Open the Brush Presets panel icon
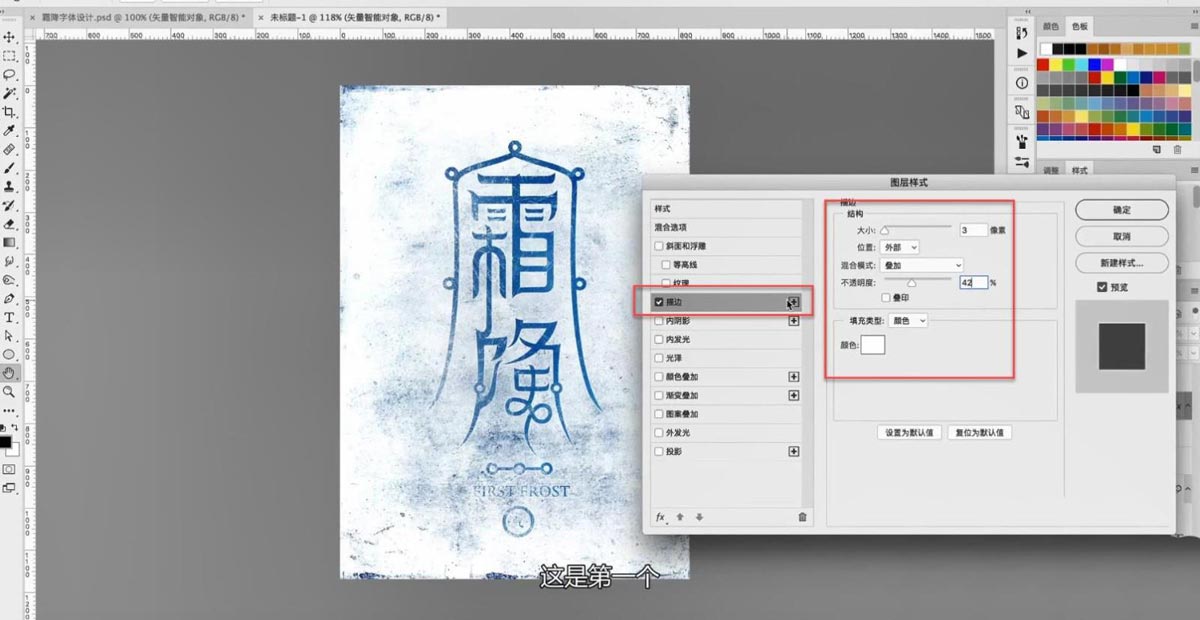This screenshot has height=620, width=1200. [1021, 161]
